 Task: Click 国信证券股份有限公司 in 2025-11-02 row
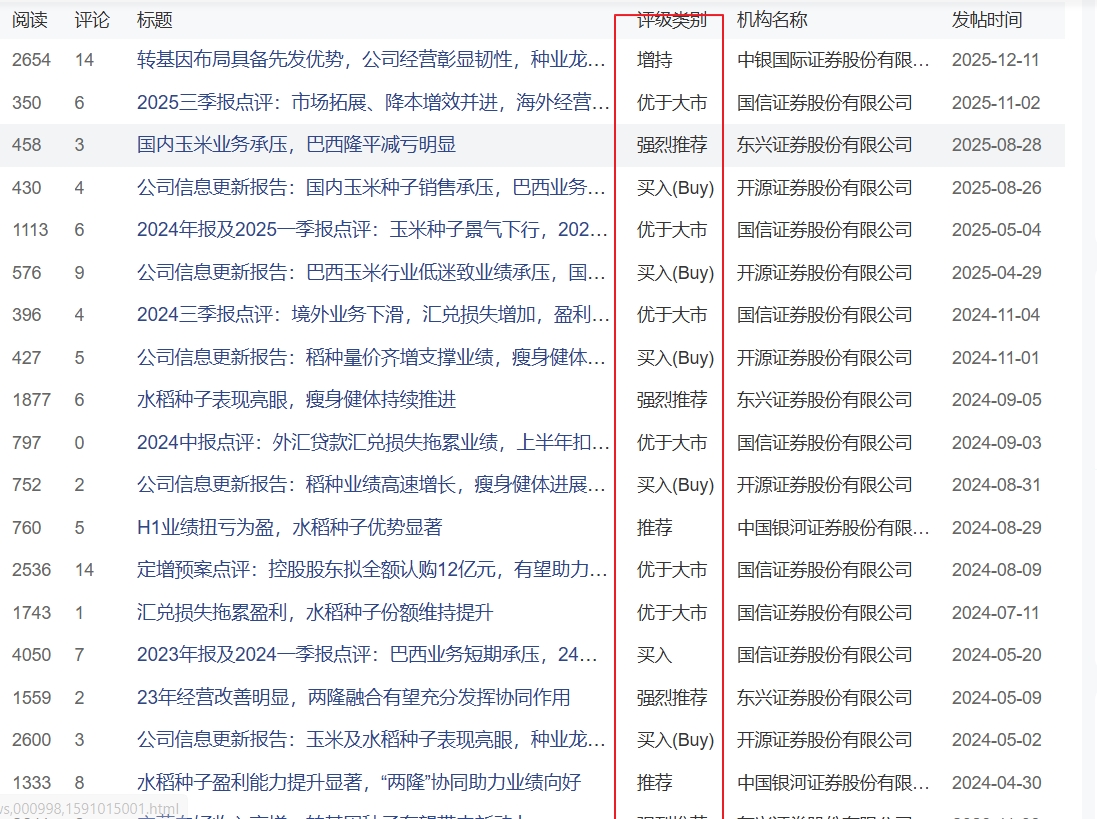point(824,103)
